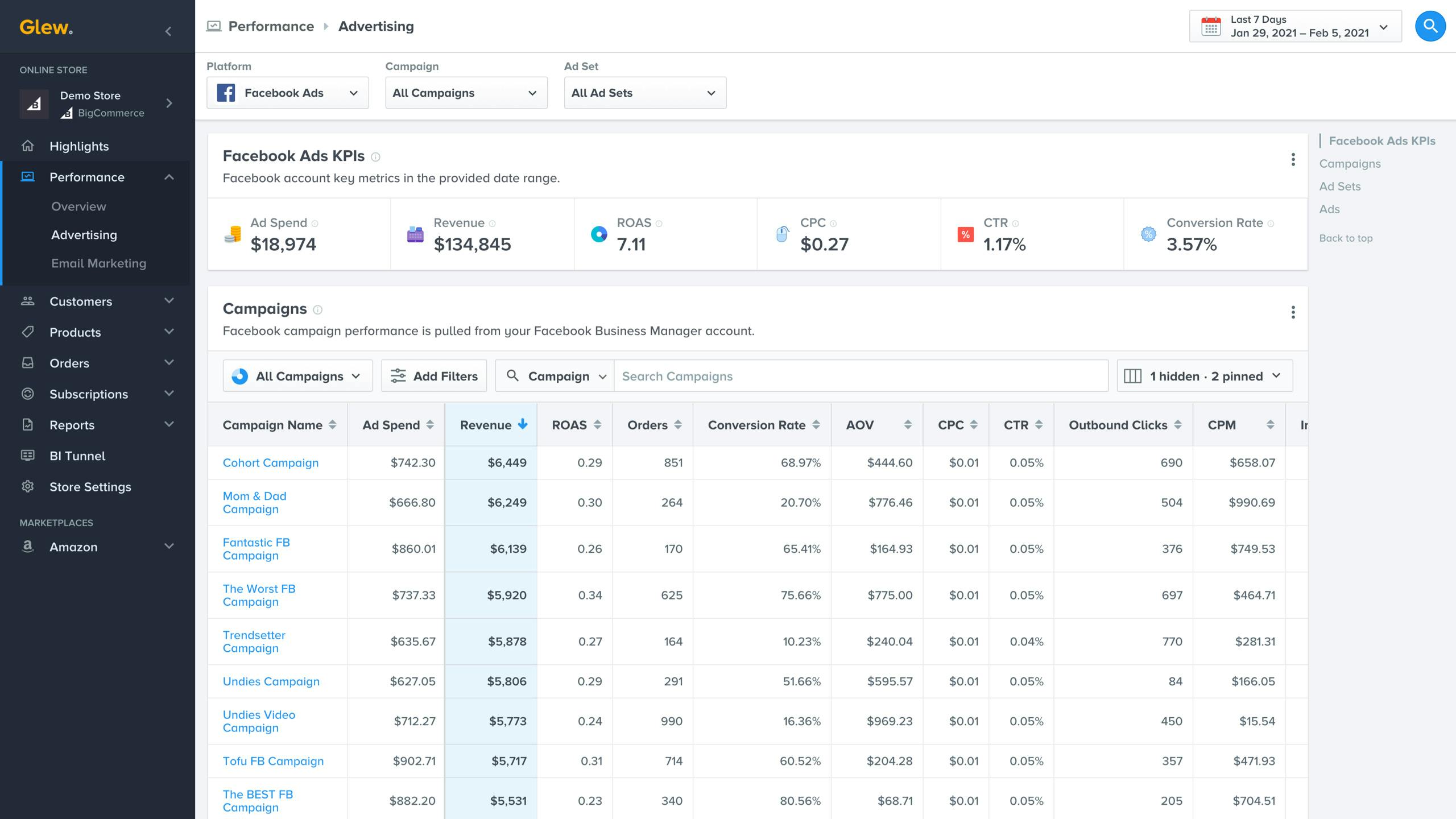Click the Store Settings gear icon
Image resolution: width=1456 pixels, height=819 pixels.
27,487
